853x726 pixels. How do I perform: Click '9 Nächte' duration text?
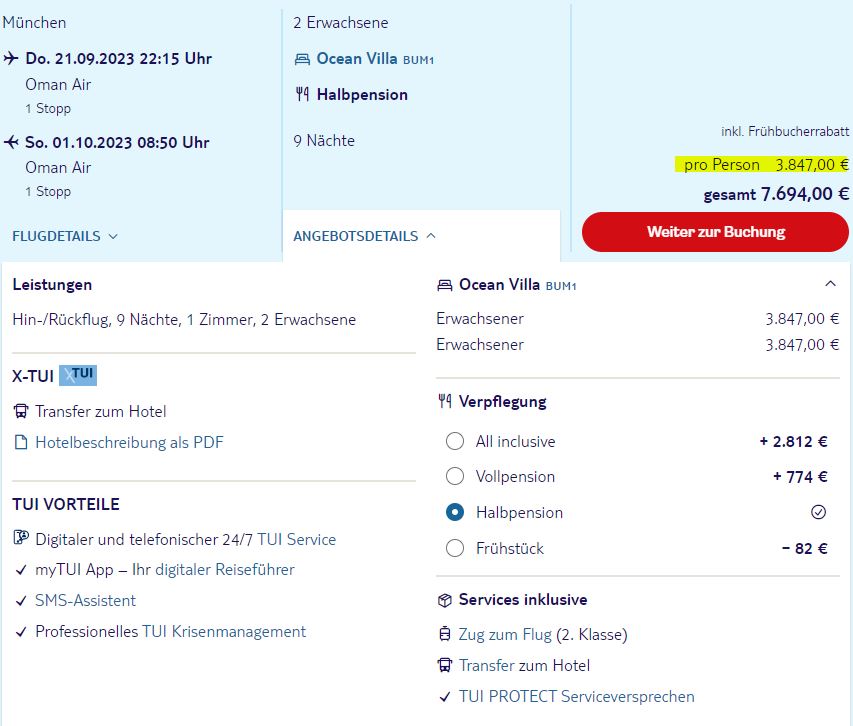(324, 141)
